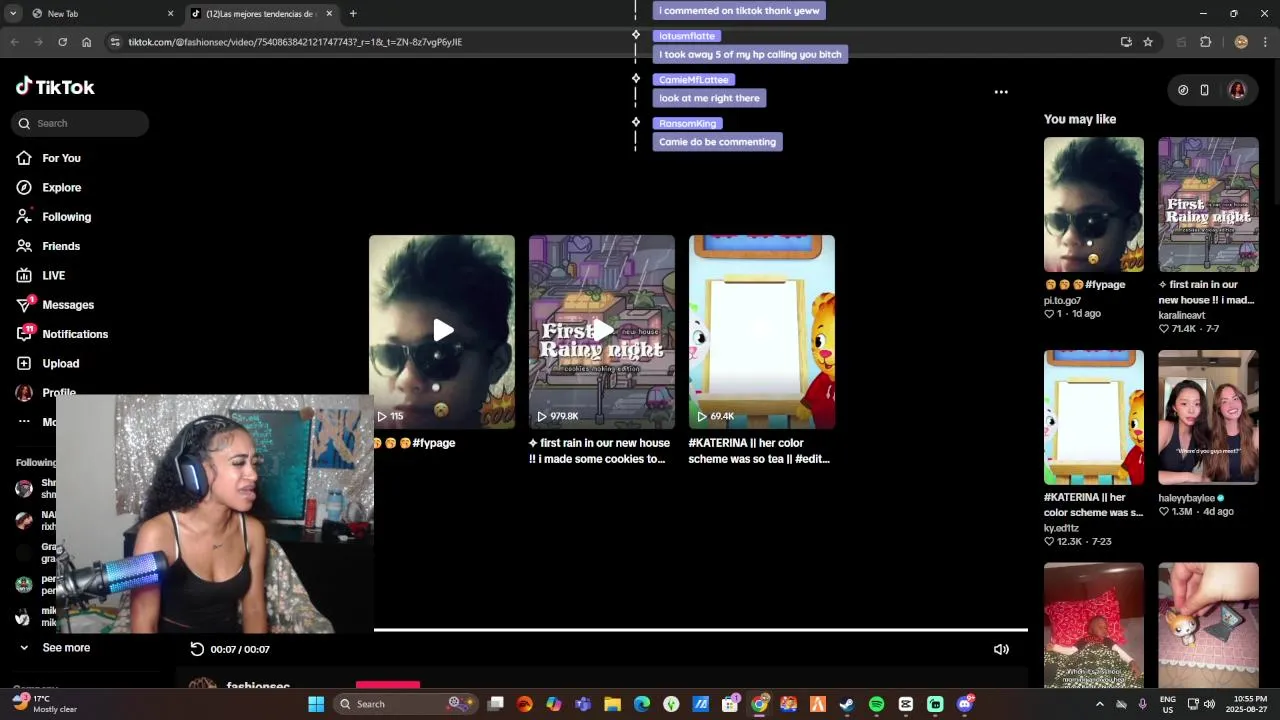Click the browser Home button
Image resolution: width=1280 pixels, height=720 pixels.
(86, 42)
